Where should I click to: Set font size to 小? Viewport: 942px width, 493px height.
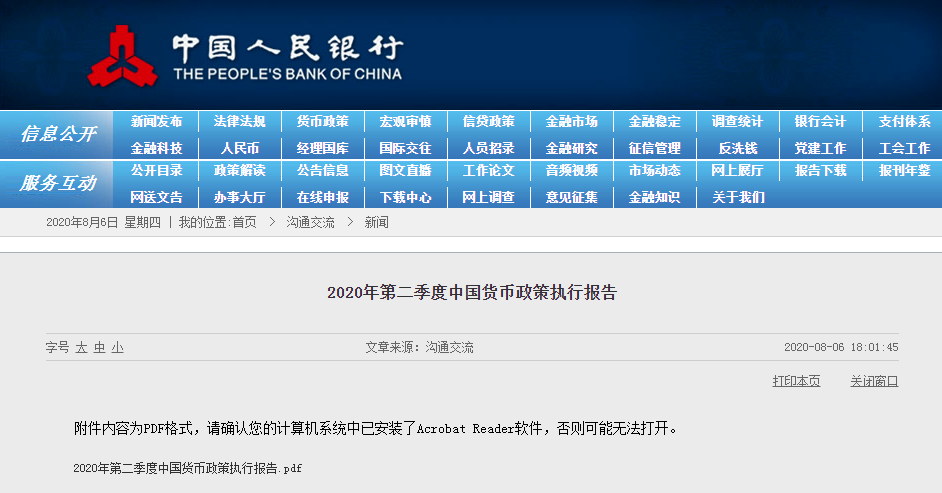pos(117,348)
